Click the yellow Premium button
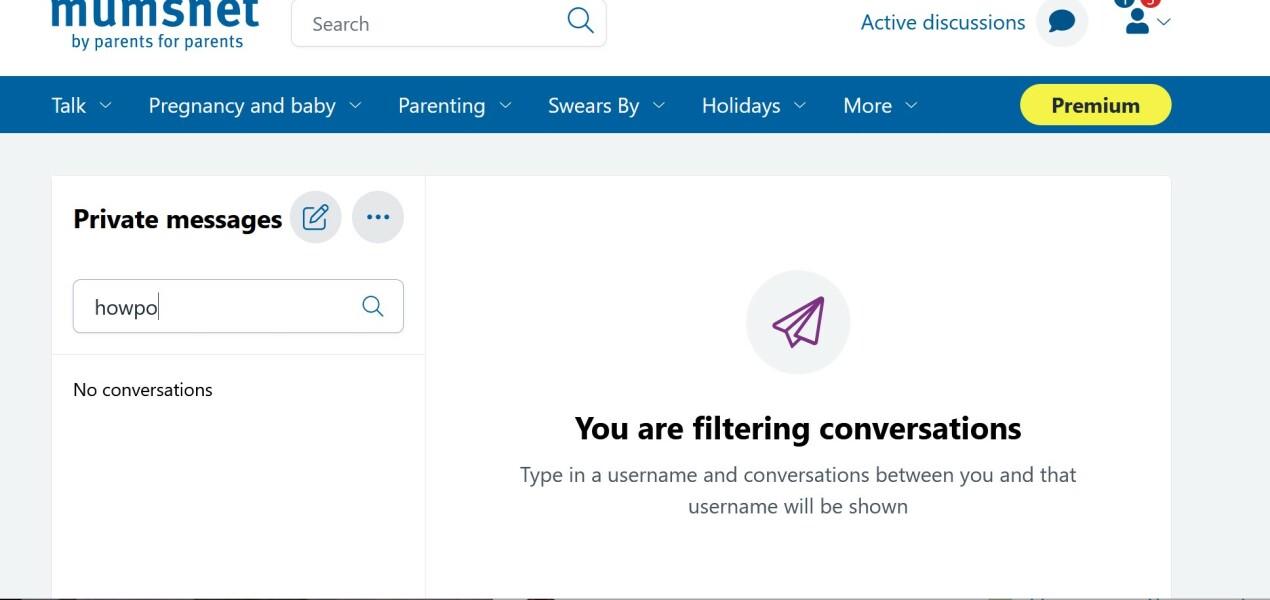1270x600 pixels. click(x=1095, y=105)
